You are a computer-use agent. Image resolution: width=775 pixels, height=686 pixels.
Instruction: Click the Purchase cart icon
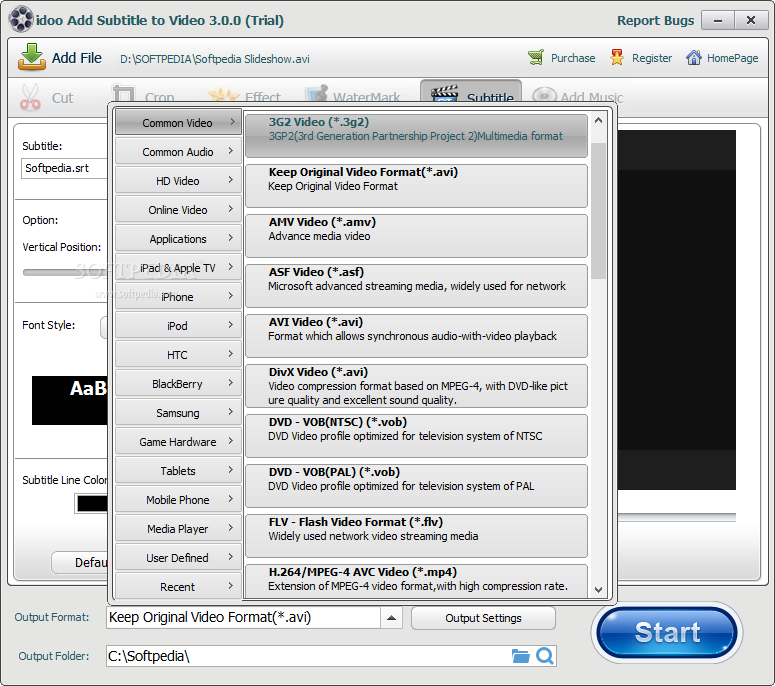pyautogui.click(x=536, y=57)
